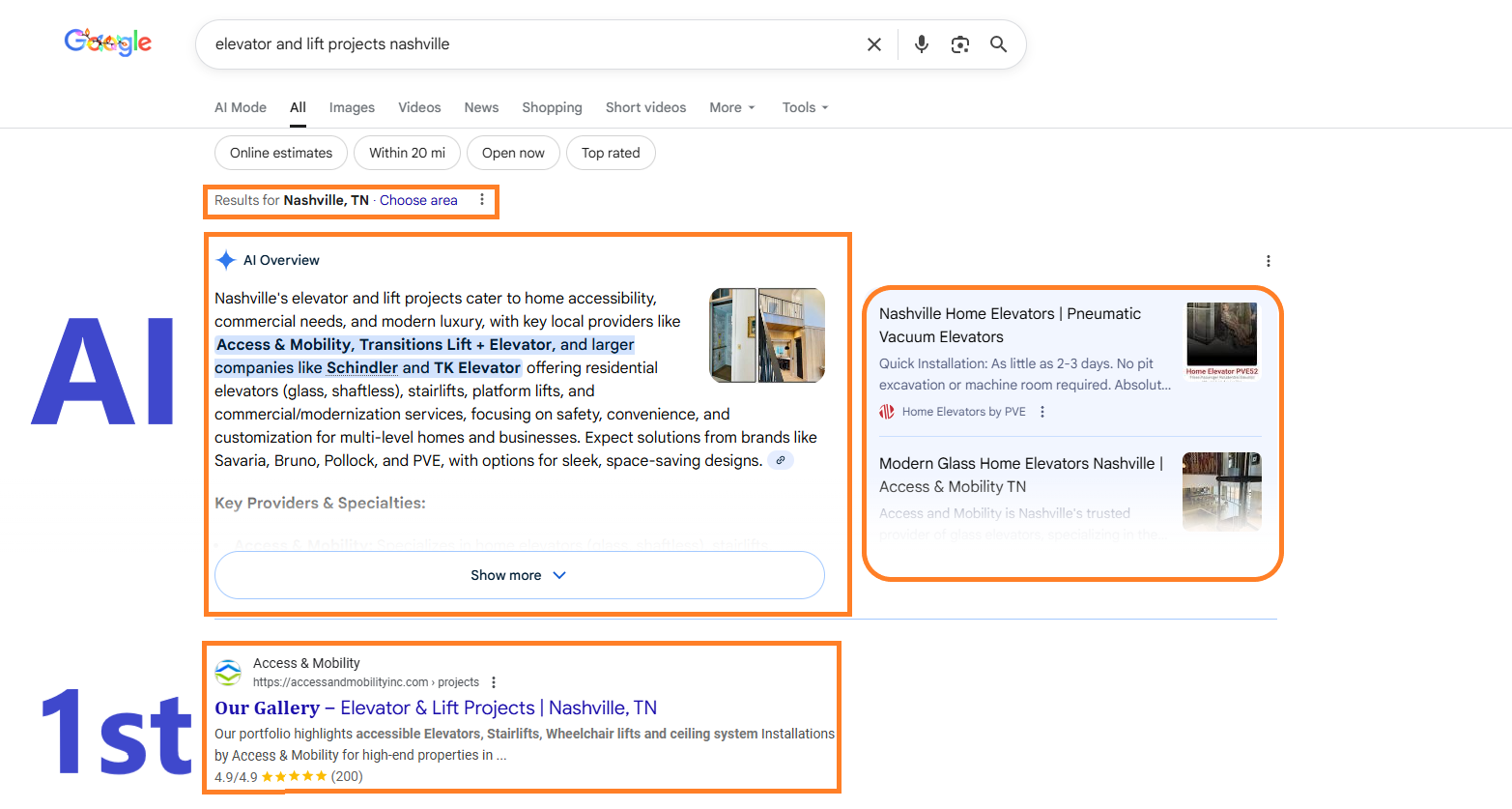The width and height of the screenshot is (1512, 809).
Task: Click the 4.9/4.9 star rating (200)
Action: tap(289, 776)
